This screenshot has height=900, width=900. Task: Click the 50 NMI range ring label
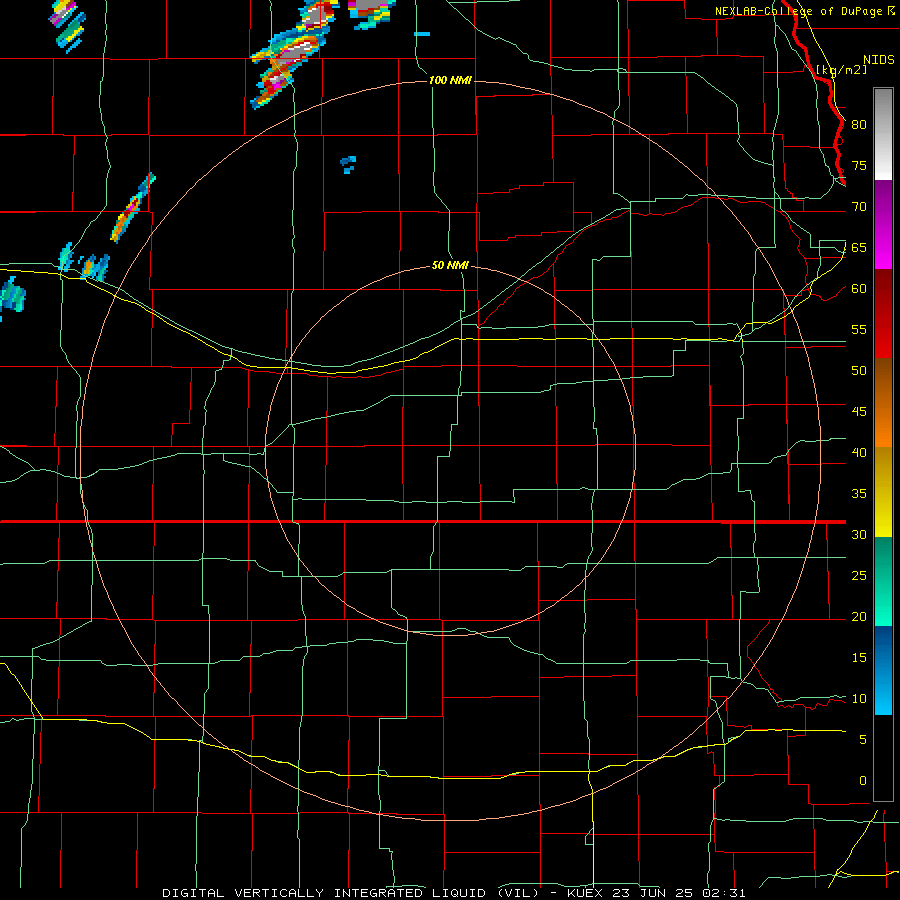pyautogui.click(x=451, y=265)
